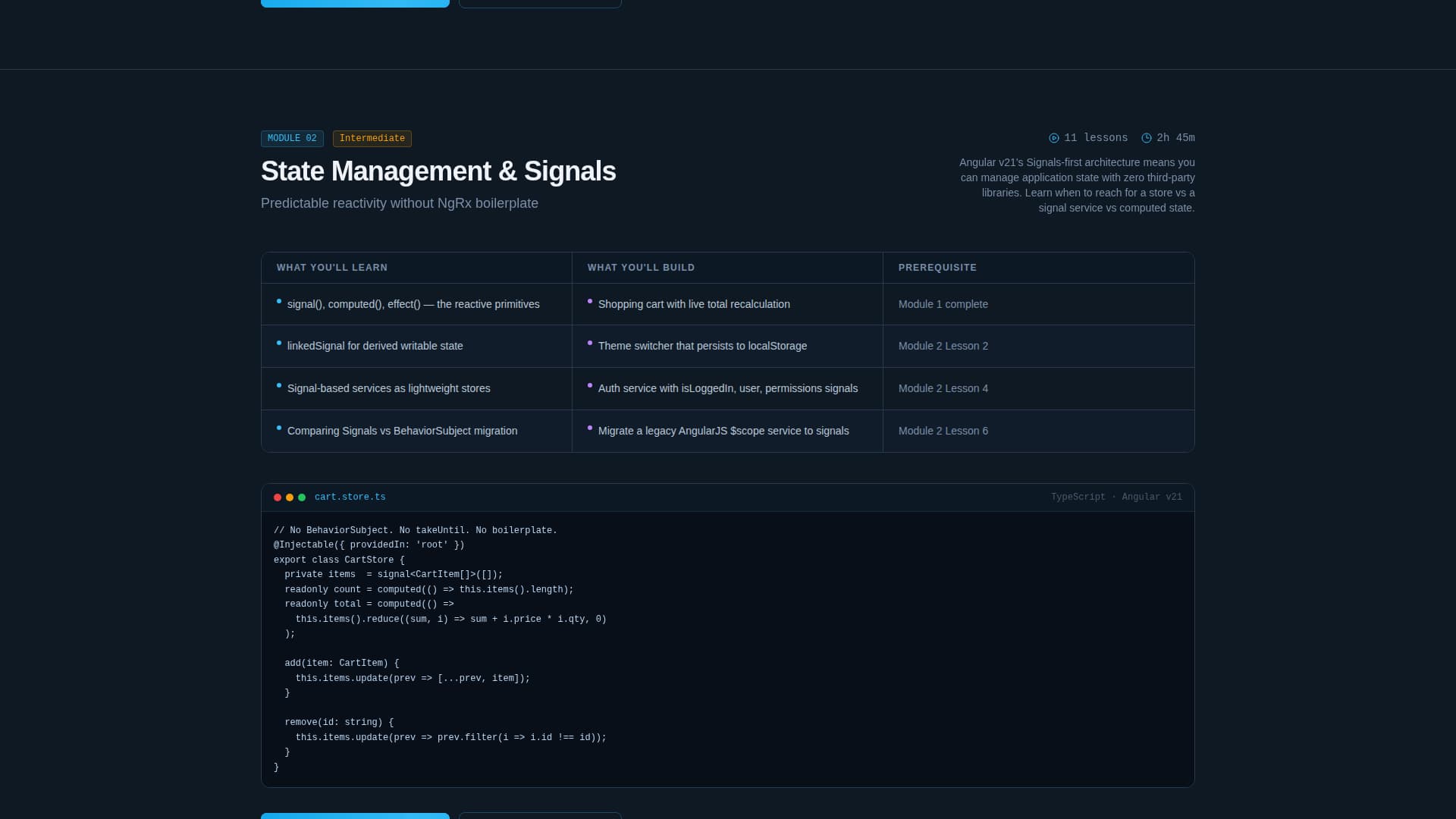Open Module 2 Lesson 2 prerequisite
Viewport: 1456px width, 819px height.
(943, 346)
